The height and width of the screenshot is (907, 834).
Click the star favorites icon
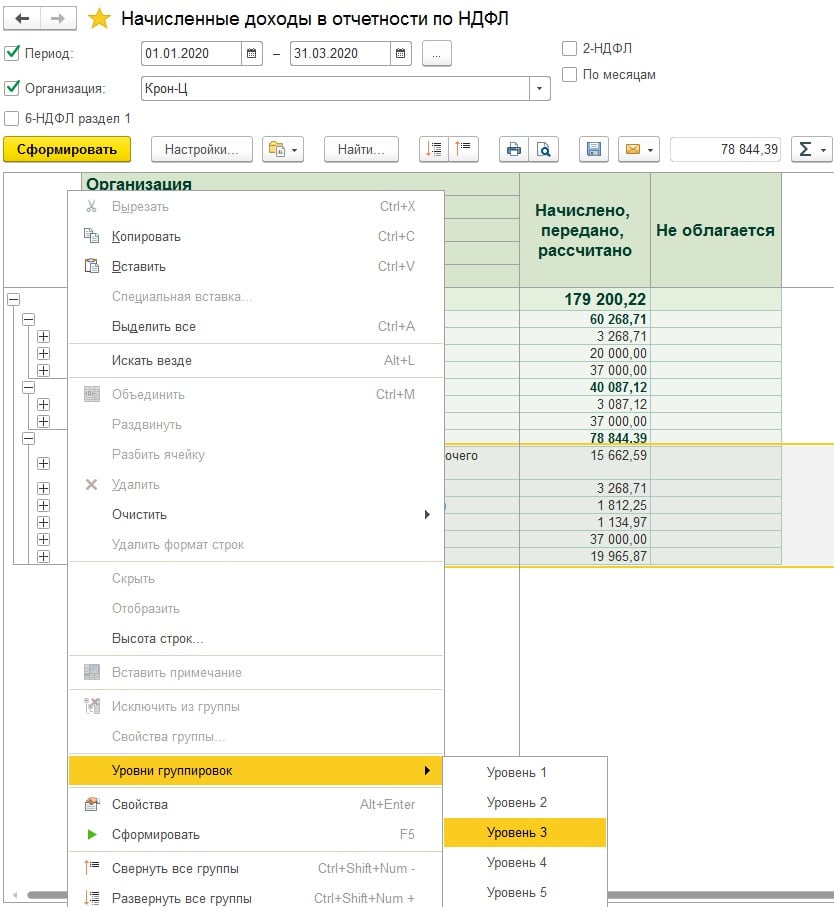click(99, 19)
